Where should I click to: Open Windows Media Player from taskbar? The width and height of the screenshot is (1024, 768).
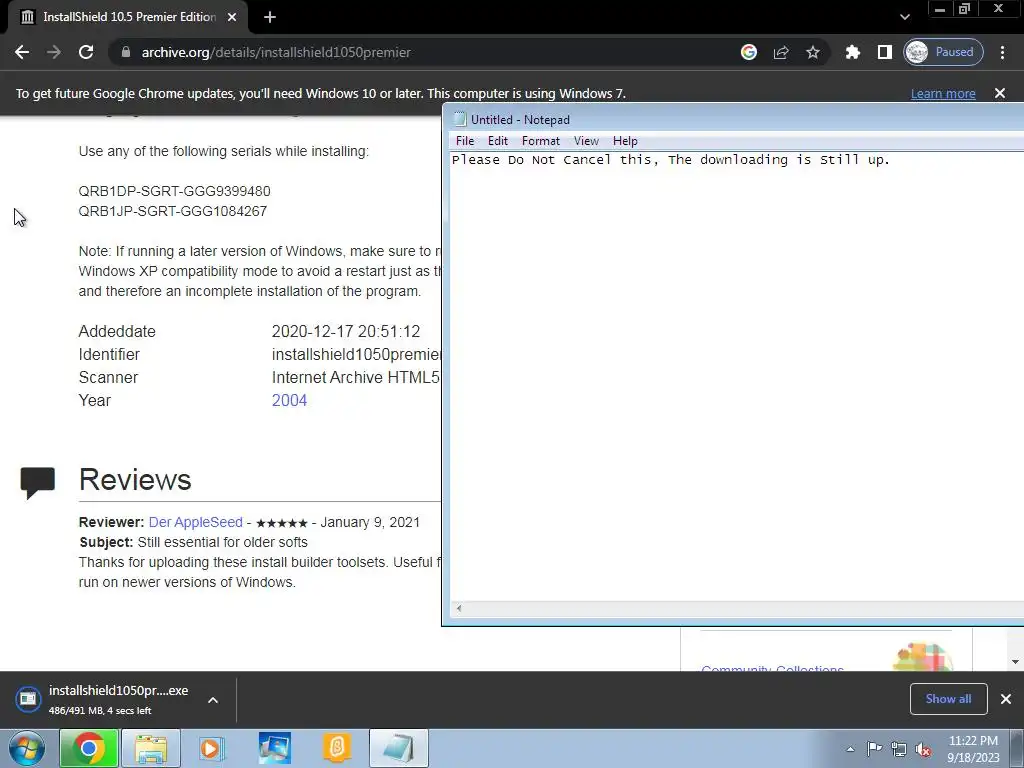coord(211,748)
